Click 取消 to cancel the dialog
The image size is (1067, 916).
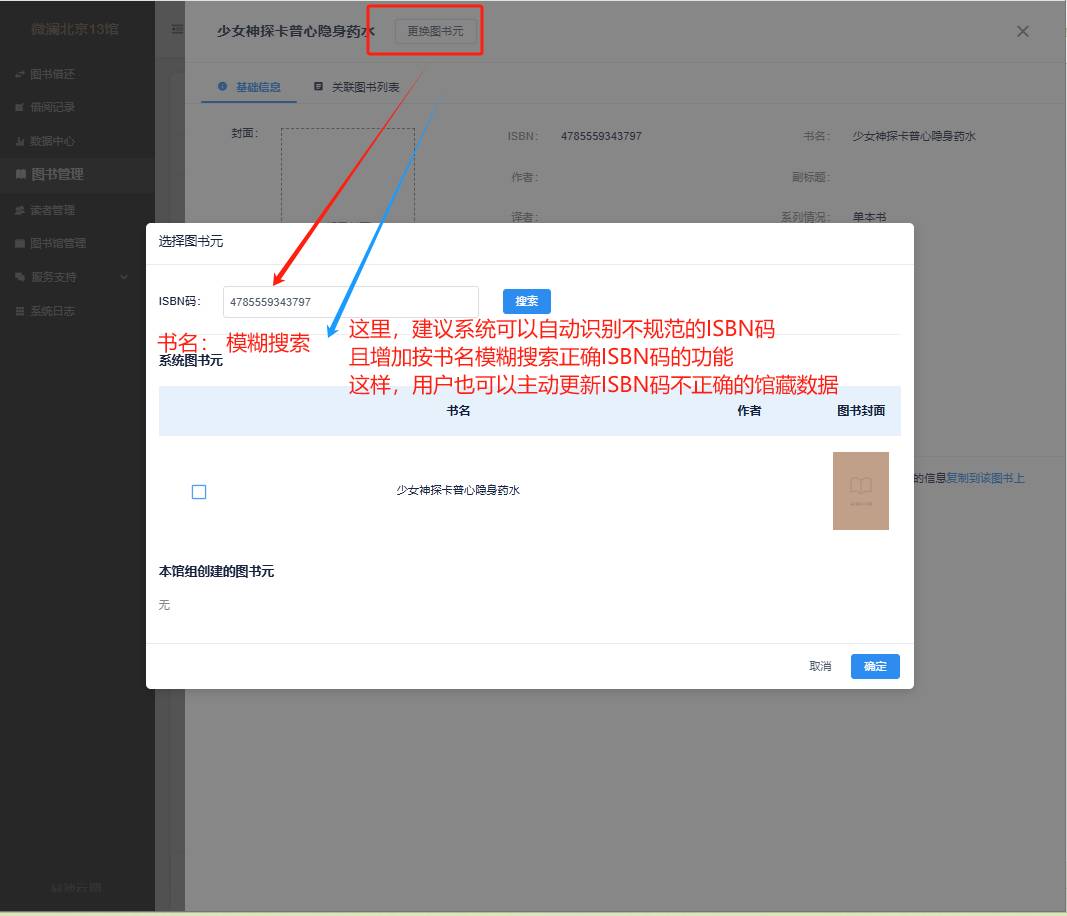820,667
